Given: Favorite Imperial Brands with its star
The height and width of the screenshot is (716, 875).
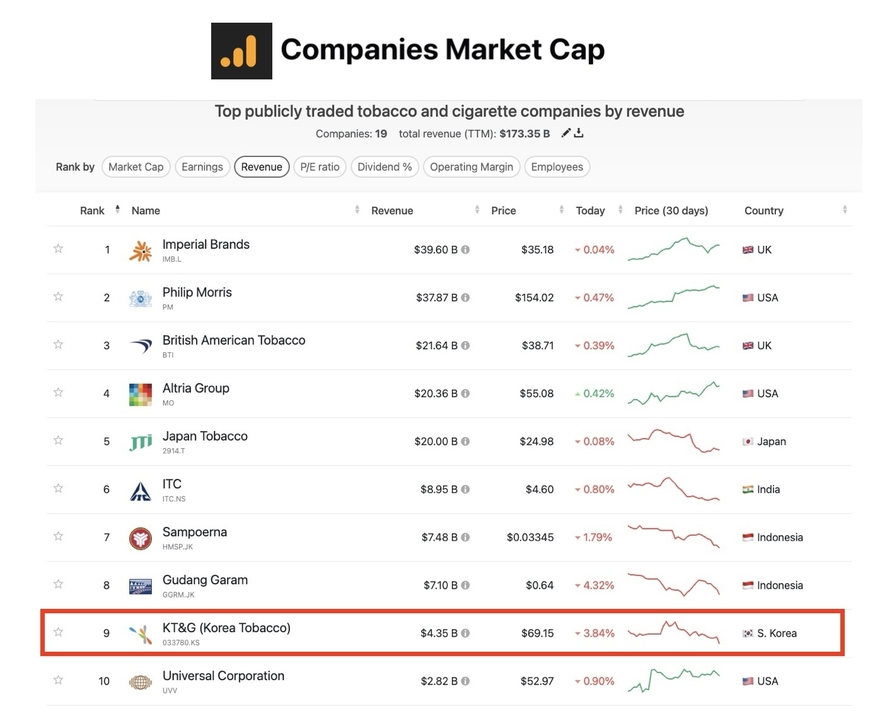Looking at the screenshot, I should point(58,248).
